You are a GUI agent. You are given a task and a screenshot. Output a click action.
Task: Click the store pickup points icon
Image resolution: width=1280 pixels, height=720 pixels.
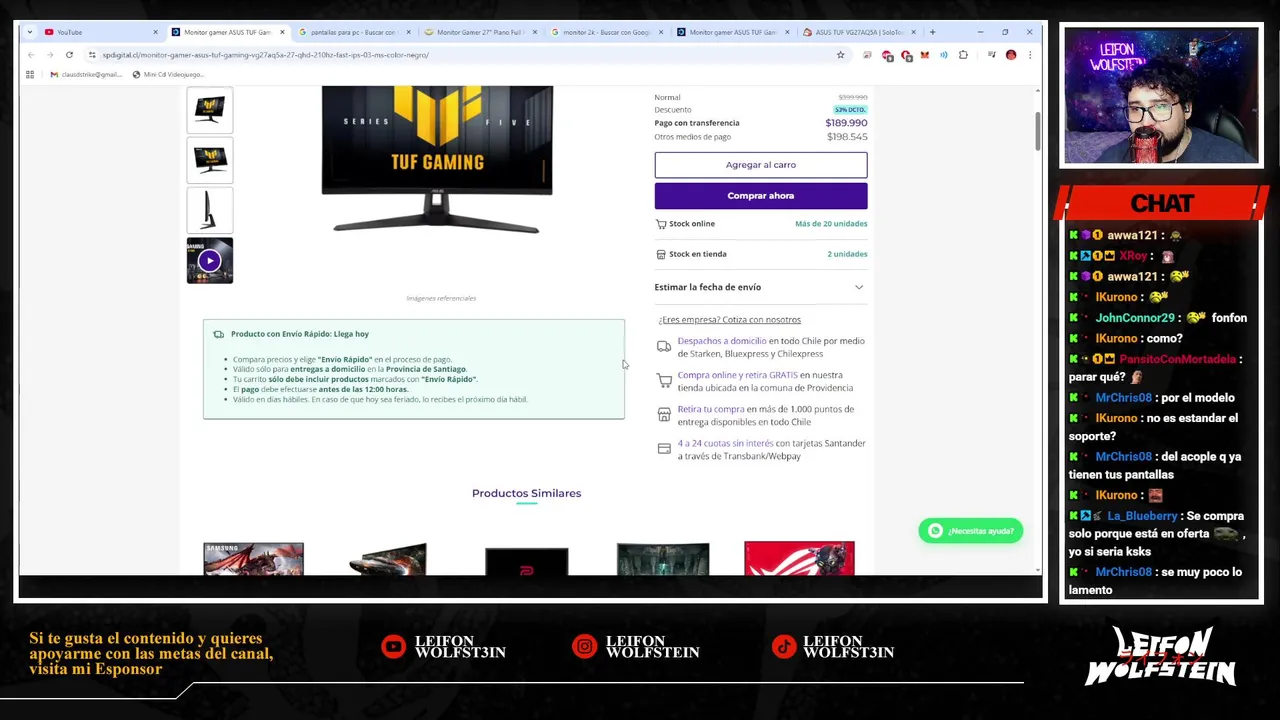click(664, 415)
